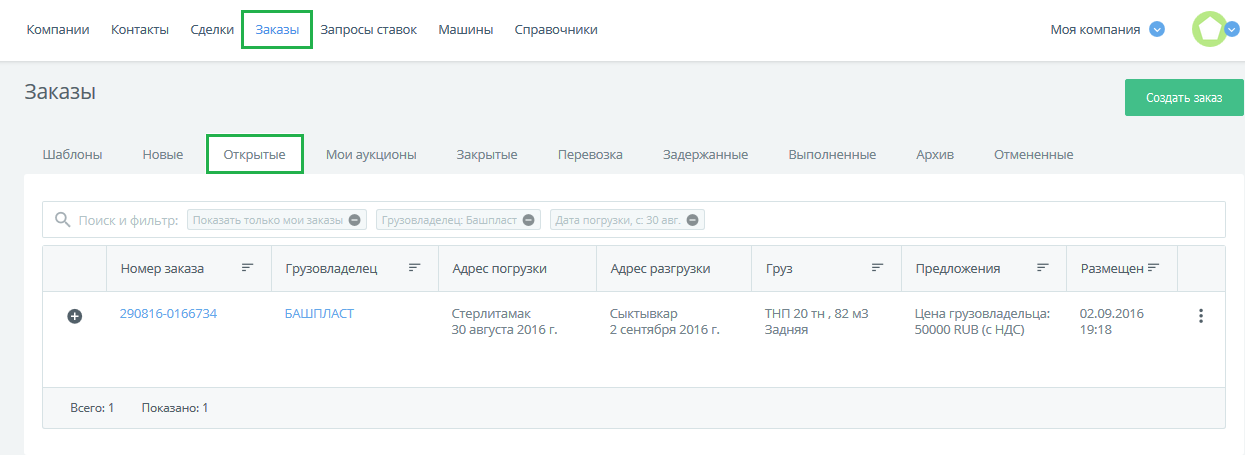Click Моя компания label
Viewport: 1245px width, 455px height.
click(x=1095, y=30)
